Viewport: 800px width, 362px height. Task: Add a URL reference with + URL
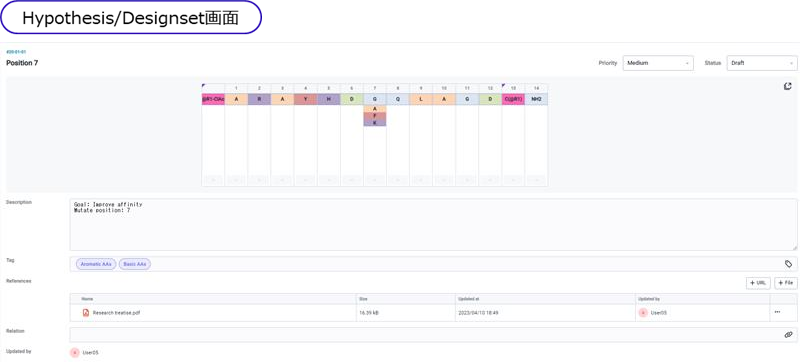(x=758, y=283)
